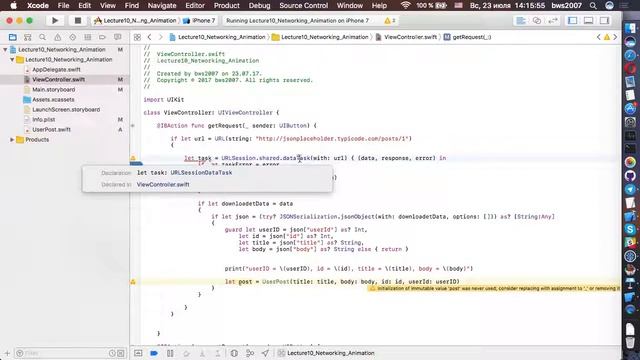Screen dimensions: 640x360
Task: Select AppDelegate.swift in navigator
Action: click(x=56, y=69)
